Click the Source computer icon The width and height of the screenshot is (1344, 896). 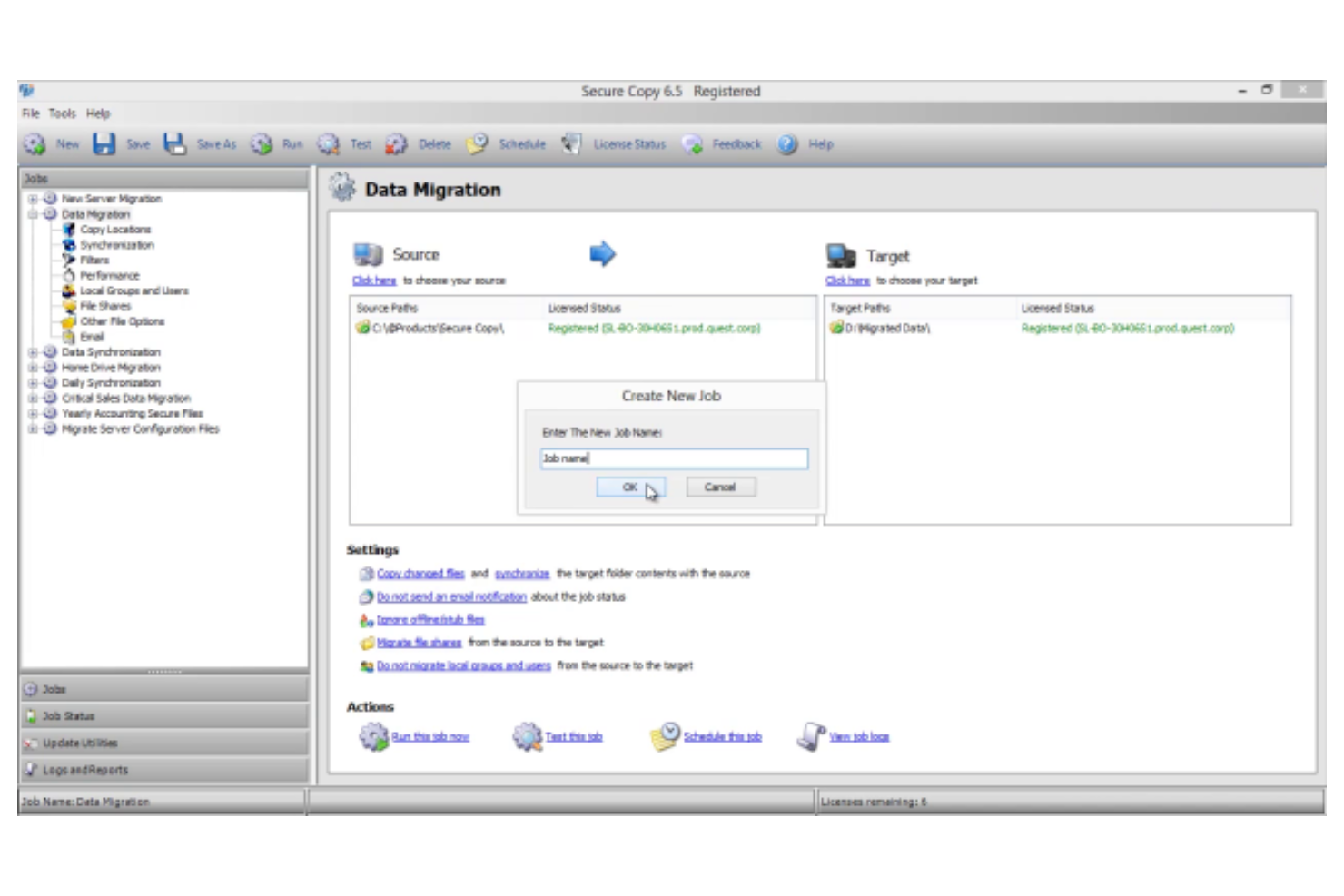pos(368,254)
